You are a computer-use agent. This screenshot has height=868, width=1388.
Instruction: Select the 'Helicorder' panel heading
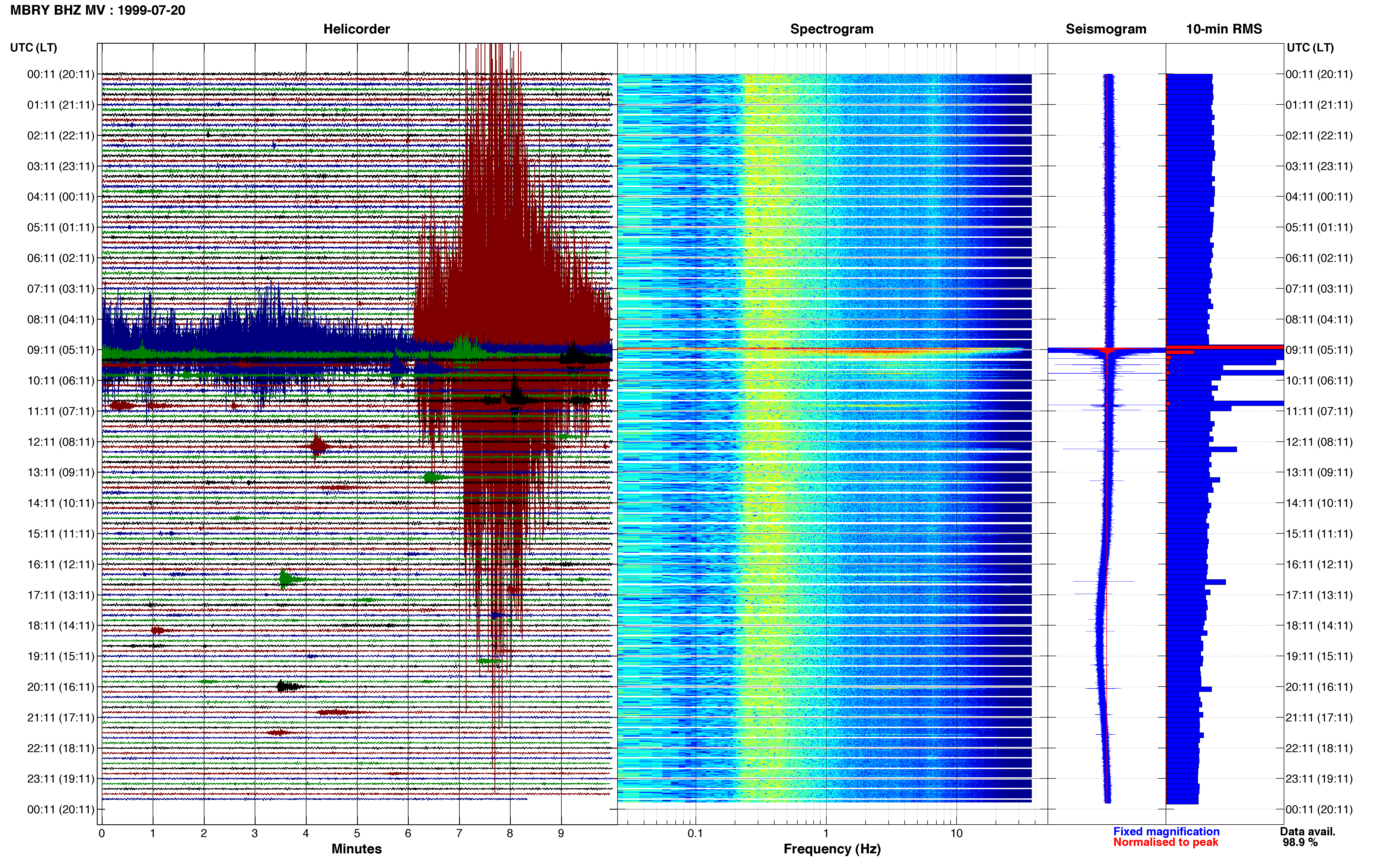[x=356, y=29]
